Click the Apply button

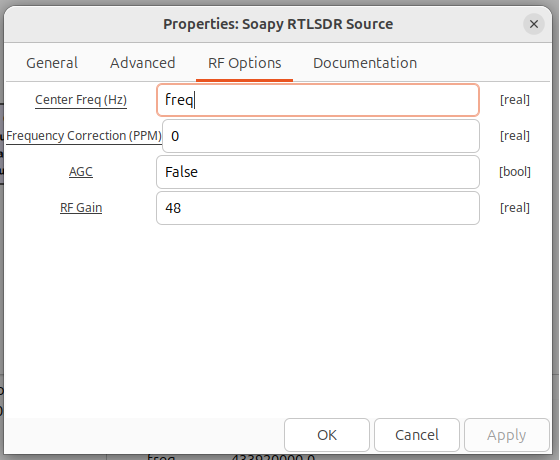(x=507, y=435)
